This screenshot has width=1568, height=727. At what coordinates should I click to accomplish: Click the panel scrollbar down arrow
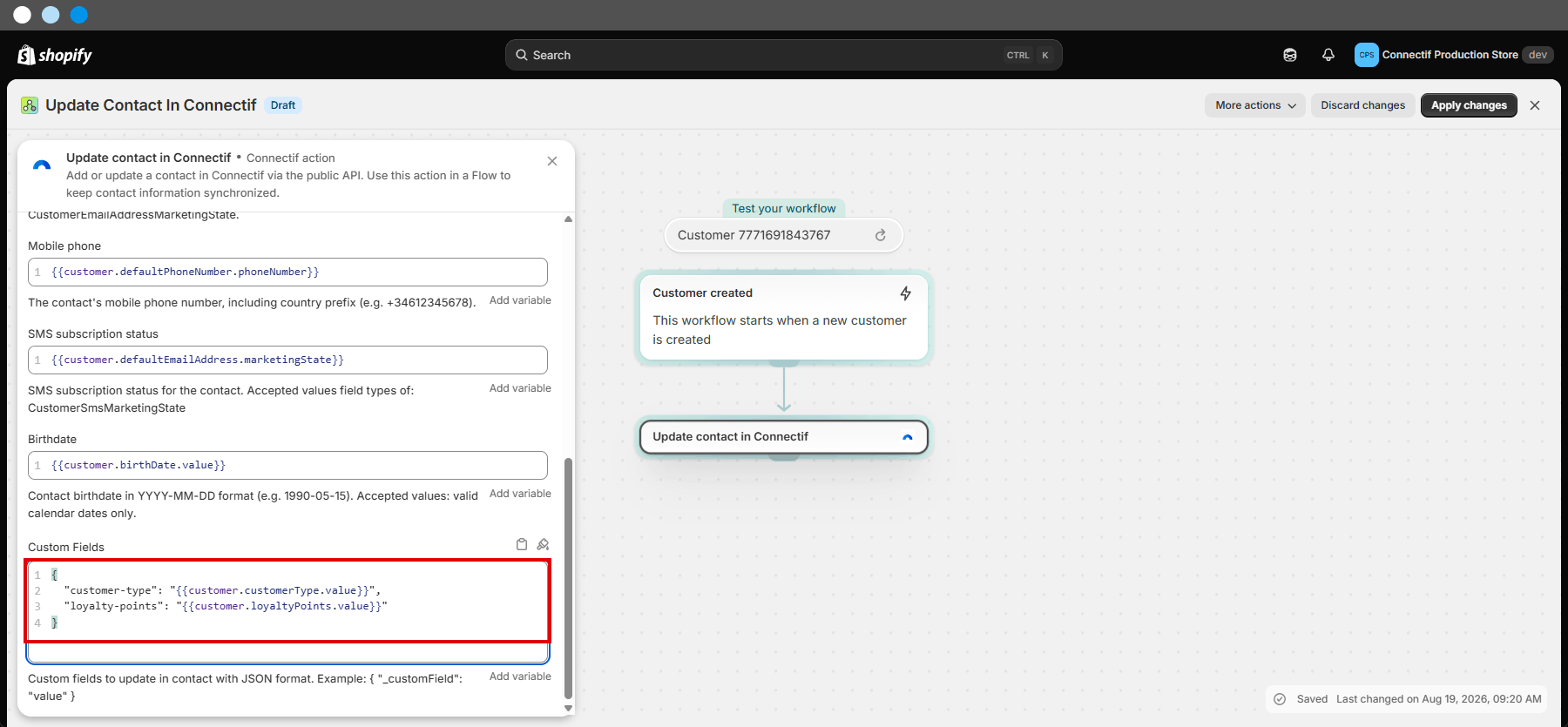569,709
